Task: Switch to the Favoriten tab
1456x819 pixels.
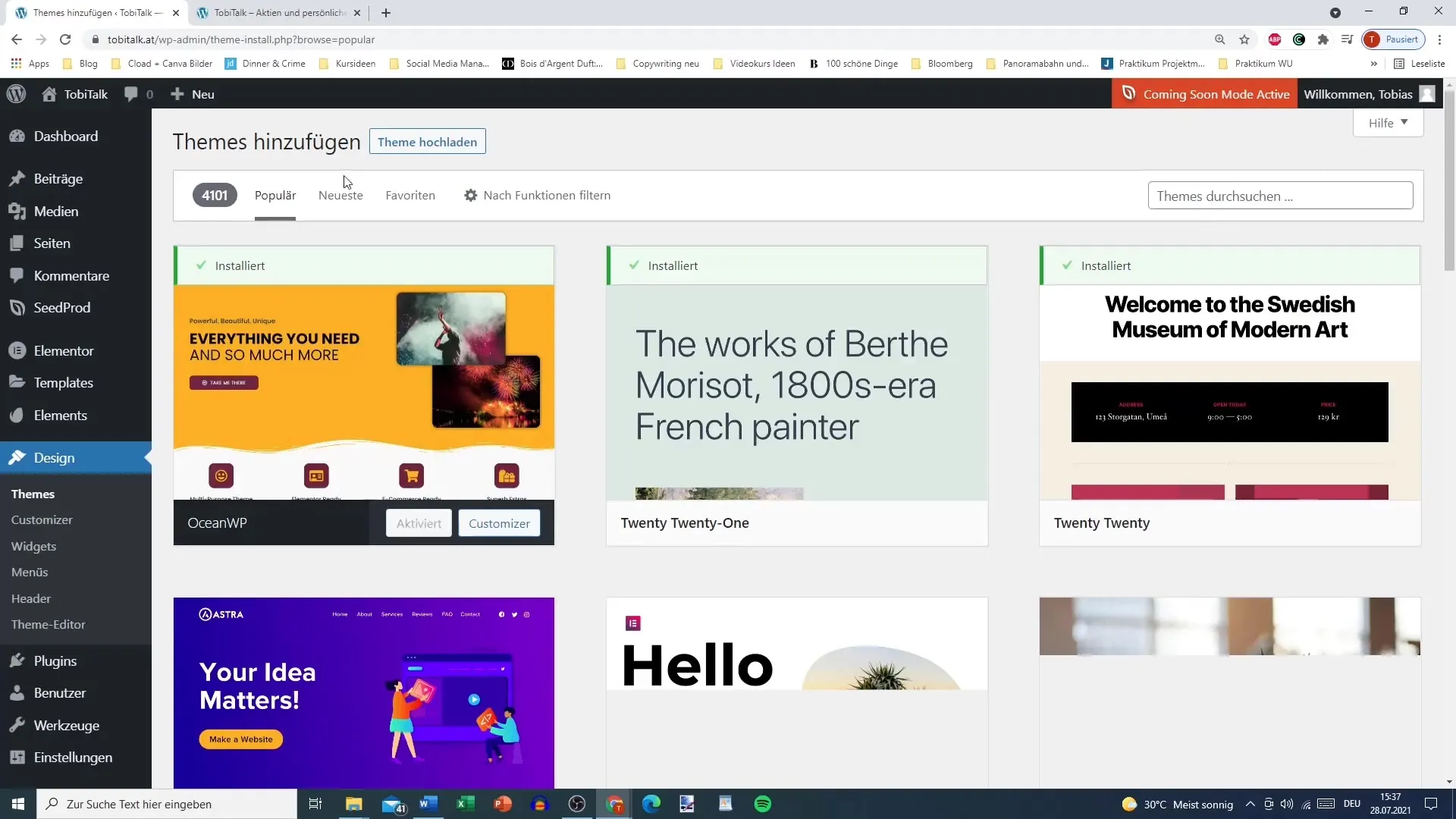Action: pos(409,195)
